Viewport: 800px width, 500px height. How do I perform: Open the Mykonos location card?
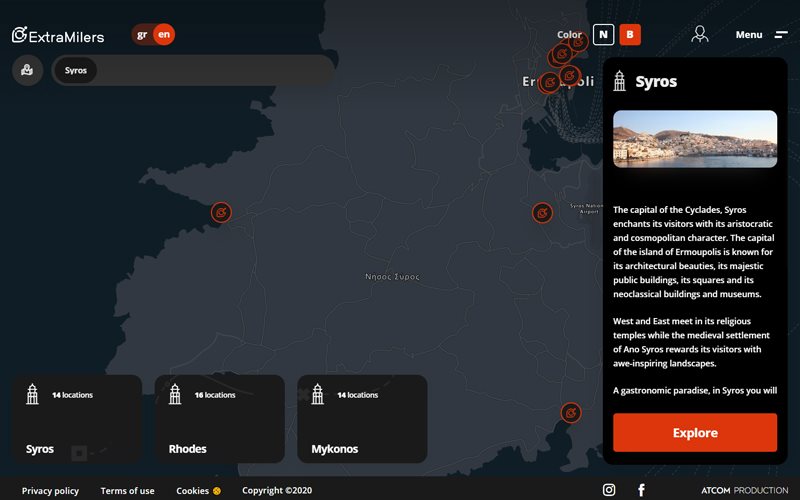click(362, 419)
